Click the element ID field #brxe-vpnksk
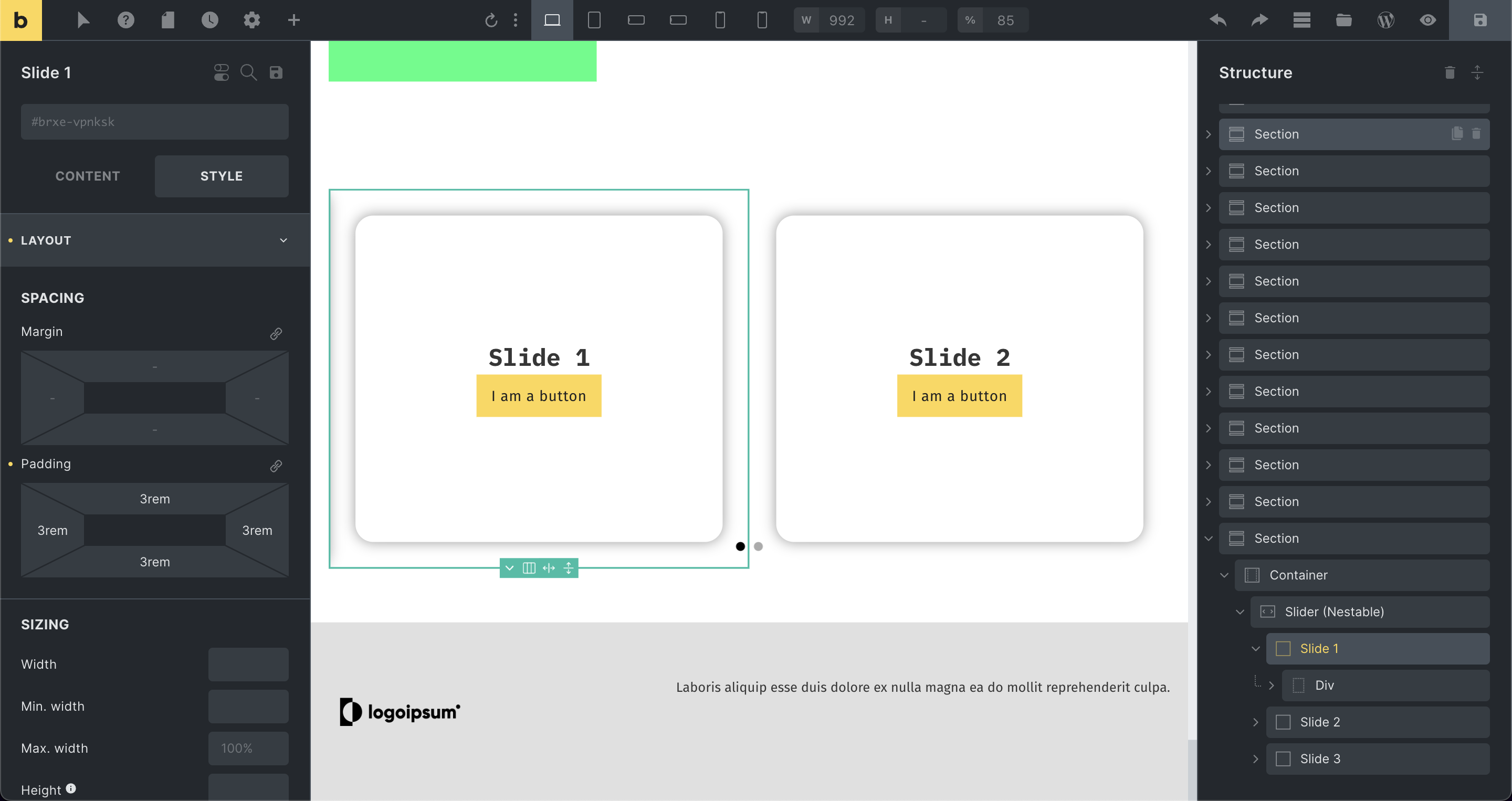Viewport: 1512px width, 801px height. tap(155, 121)
